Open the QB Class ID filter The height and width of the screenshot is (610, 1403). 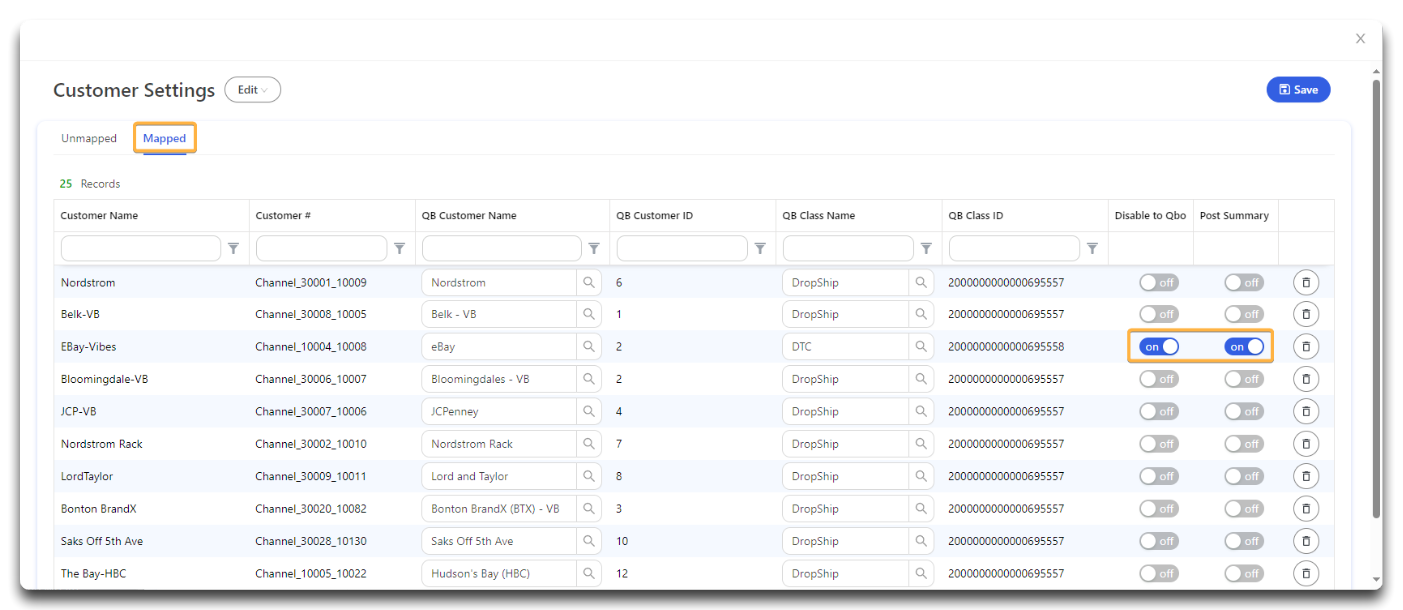pyautogui.click(x=1092, y=248)
